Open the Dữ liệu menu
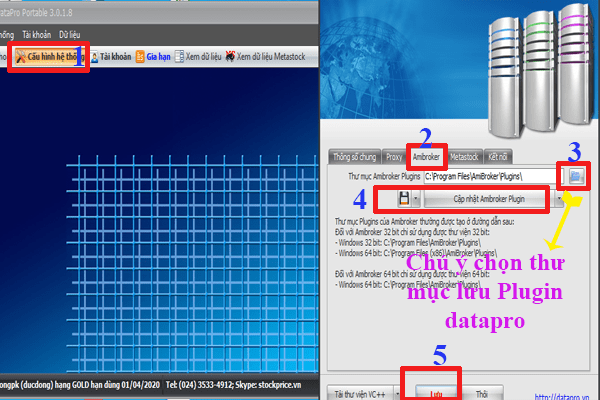The image size is (600, 400). [x=70, y=35]
